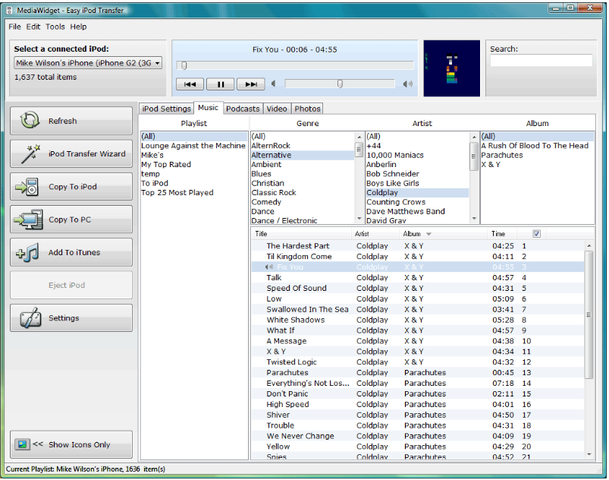Viewport: 609px width, 480px height.
Task: Click Genre list scroll down arrow
Action: coord(359,219)
